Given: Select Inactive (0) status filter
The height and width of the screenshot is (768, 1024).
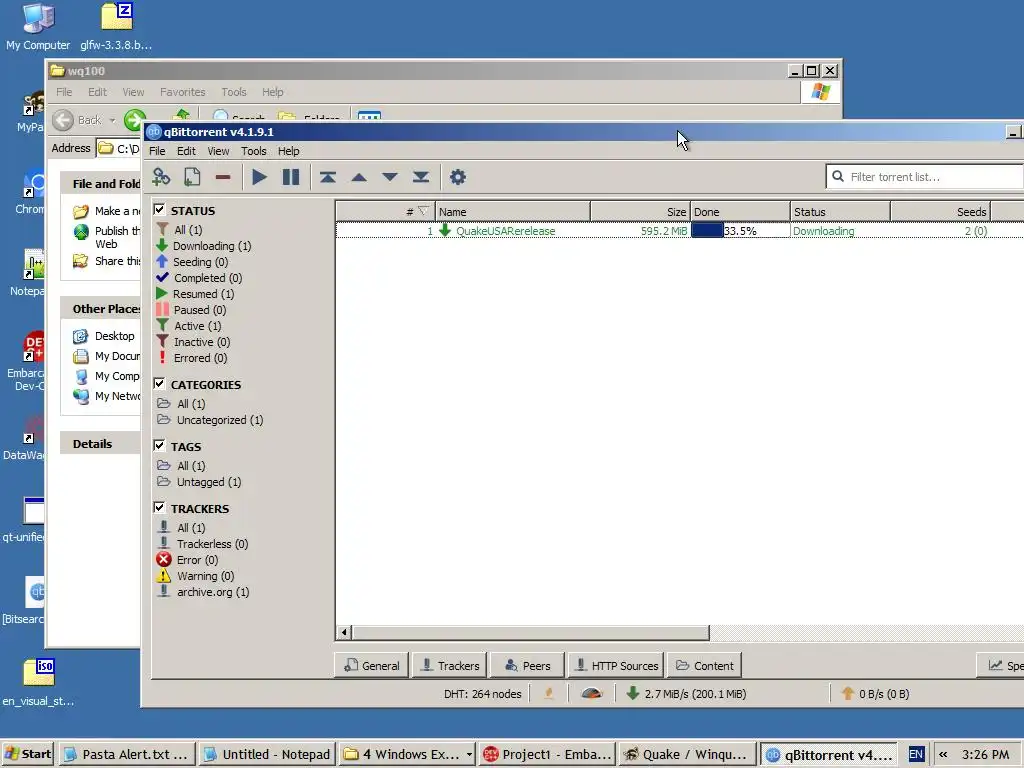Looking at the screenshot, I should 193,342.
